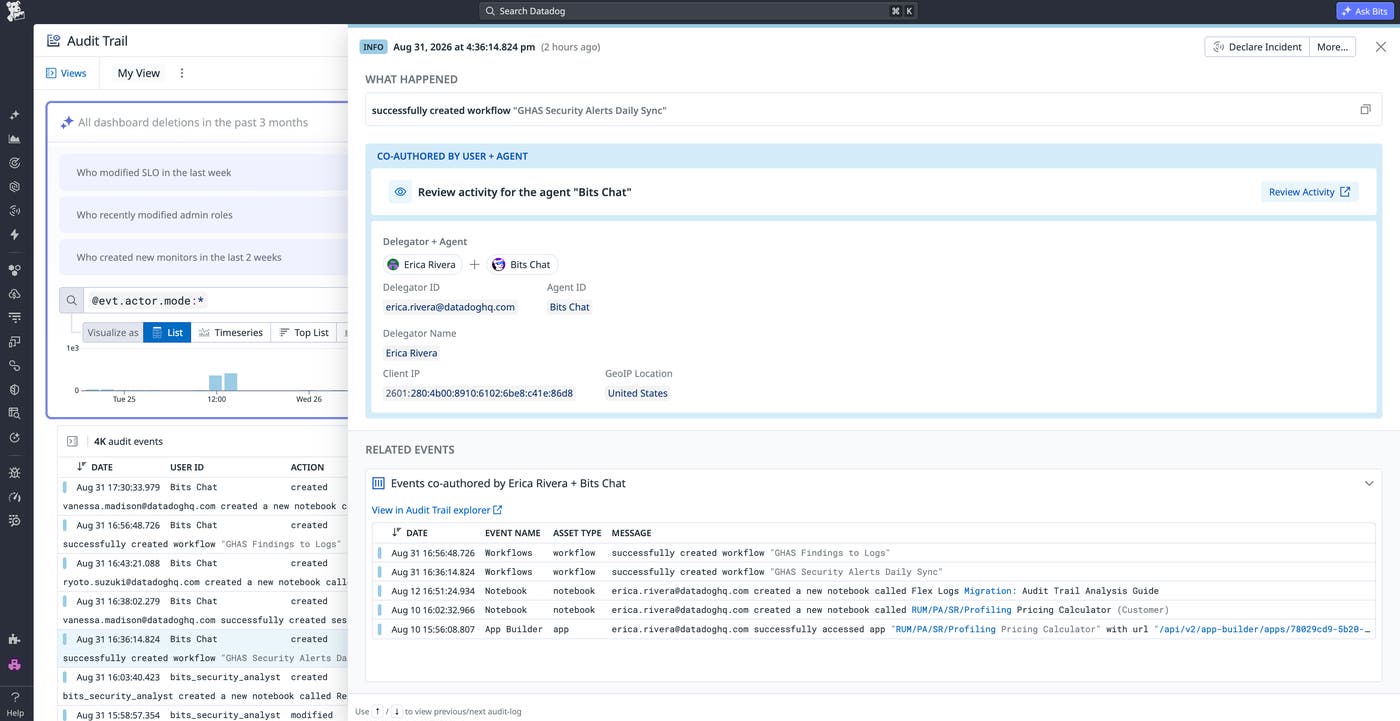Select the List visualization

click(x=167, y=332)
